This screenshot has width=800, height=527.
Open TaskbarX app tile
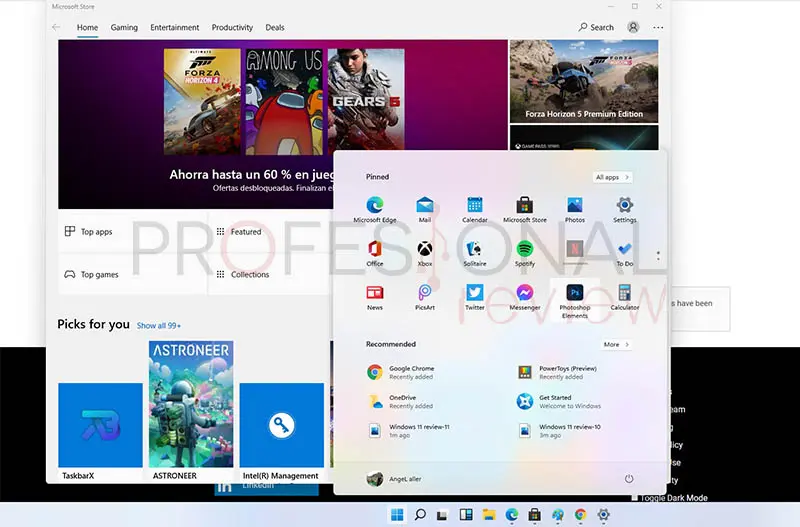coord(100,432)
